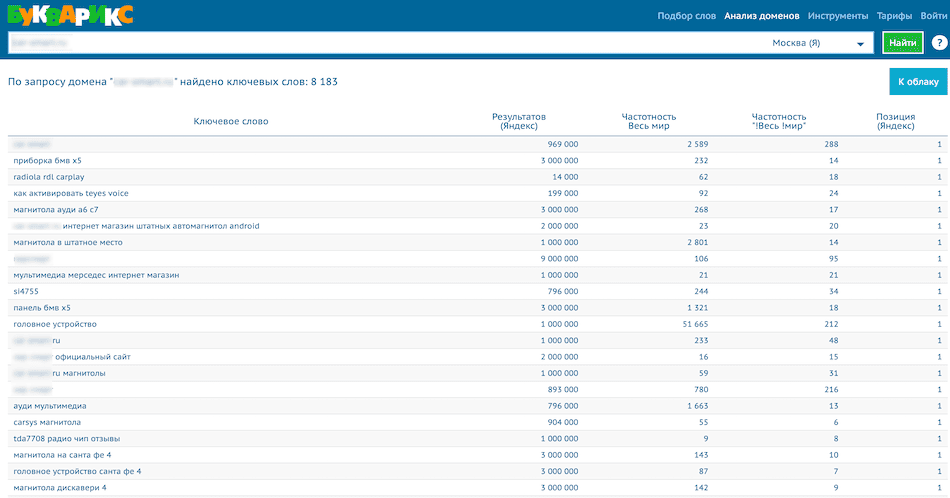
Task: Click the Букварикс logo
Action: point(69,15)
